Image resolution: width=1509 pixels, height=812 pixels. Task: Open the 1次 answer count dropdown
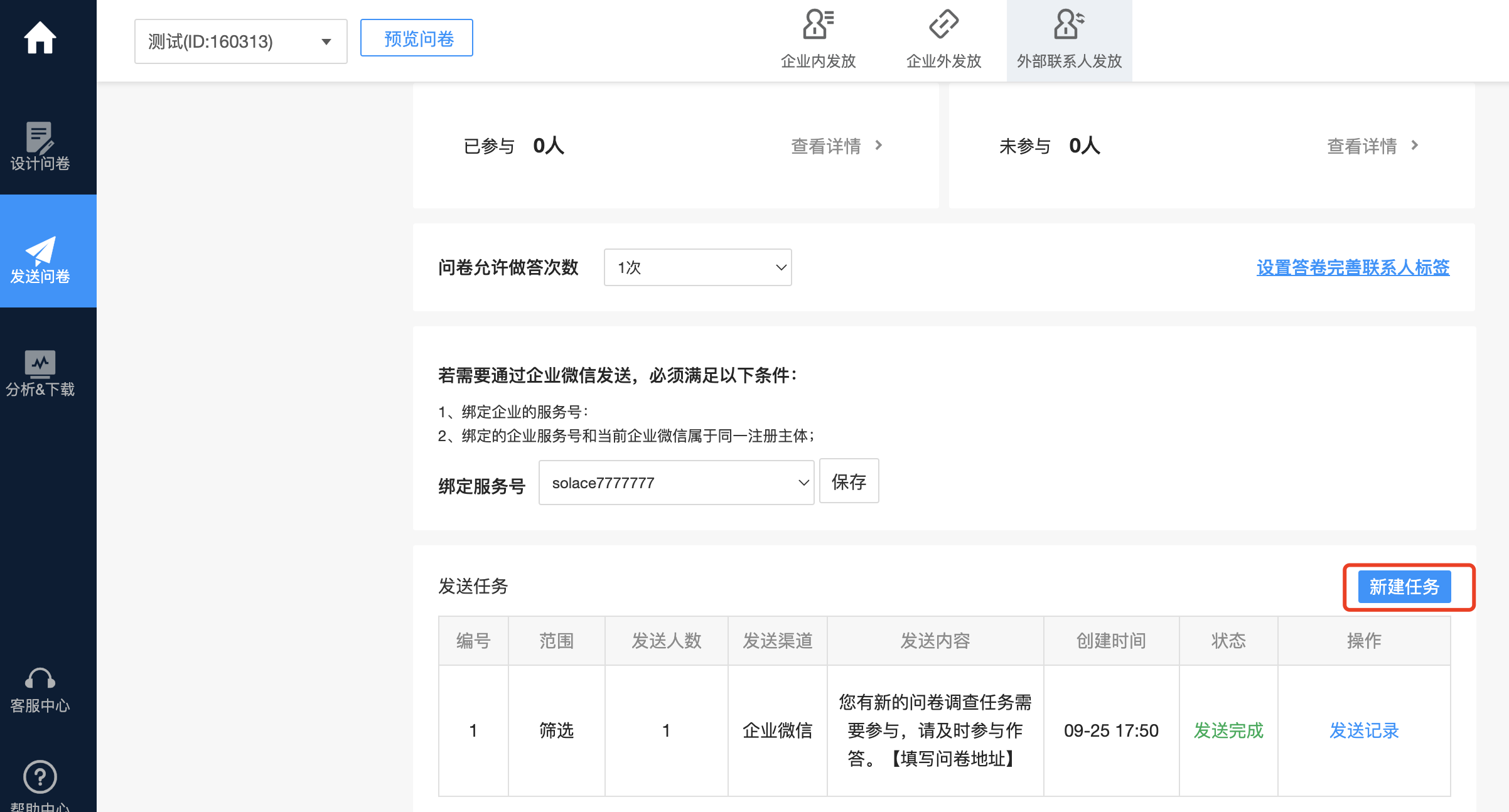(698, 267)
